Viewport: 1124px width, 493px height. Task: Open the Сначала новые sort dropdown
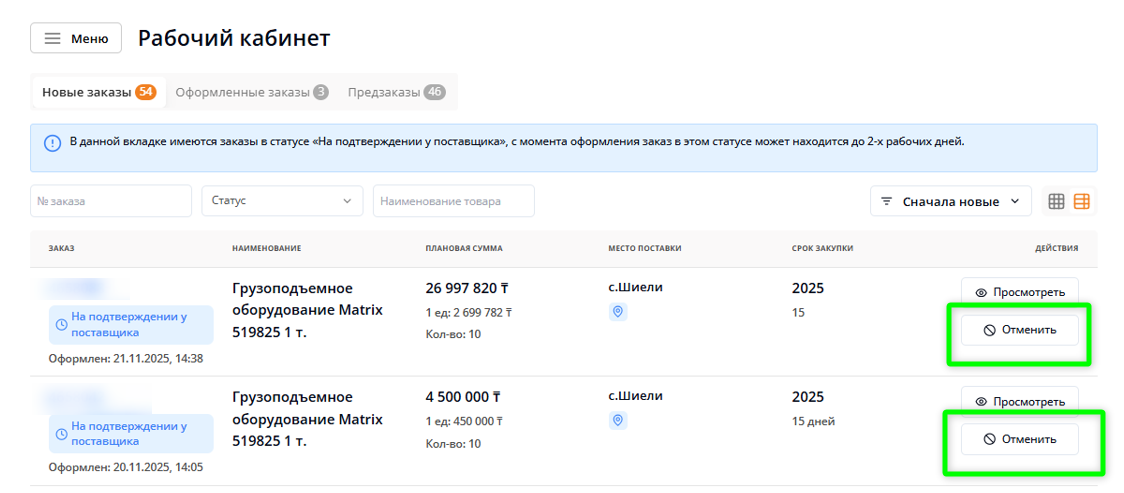(x=950, y=201)
